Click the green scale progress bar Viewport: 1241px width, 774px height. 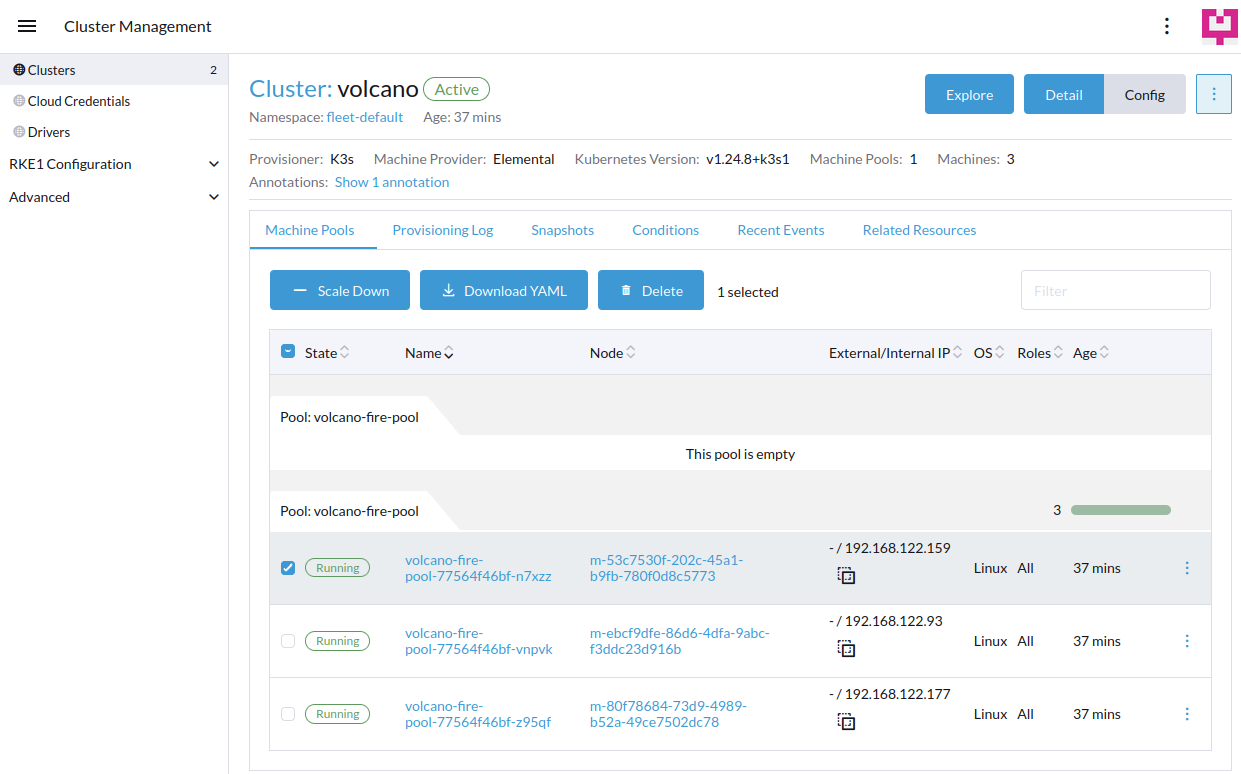tap(1120, 509)
